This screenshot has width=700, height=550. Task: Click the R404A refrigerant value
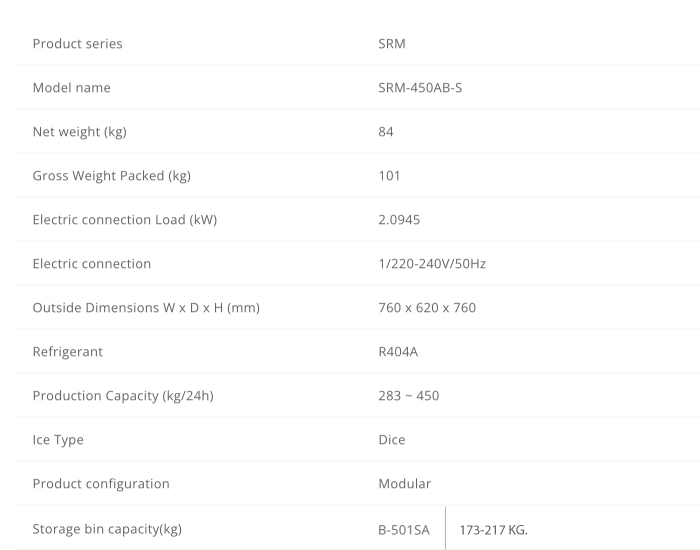click(400, 352)
